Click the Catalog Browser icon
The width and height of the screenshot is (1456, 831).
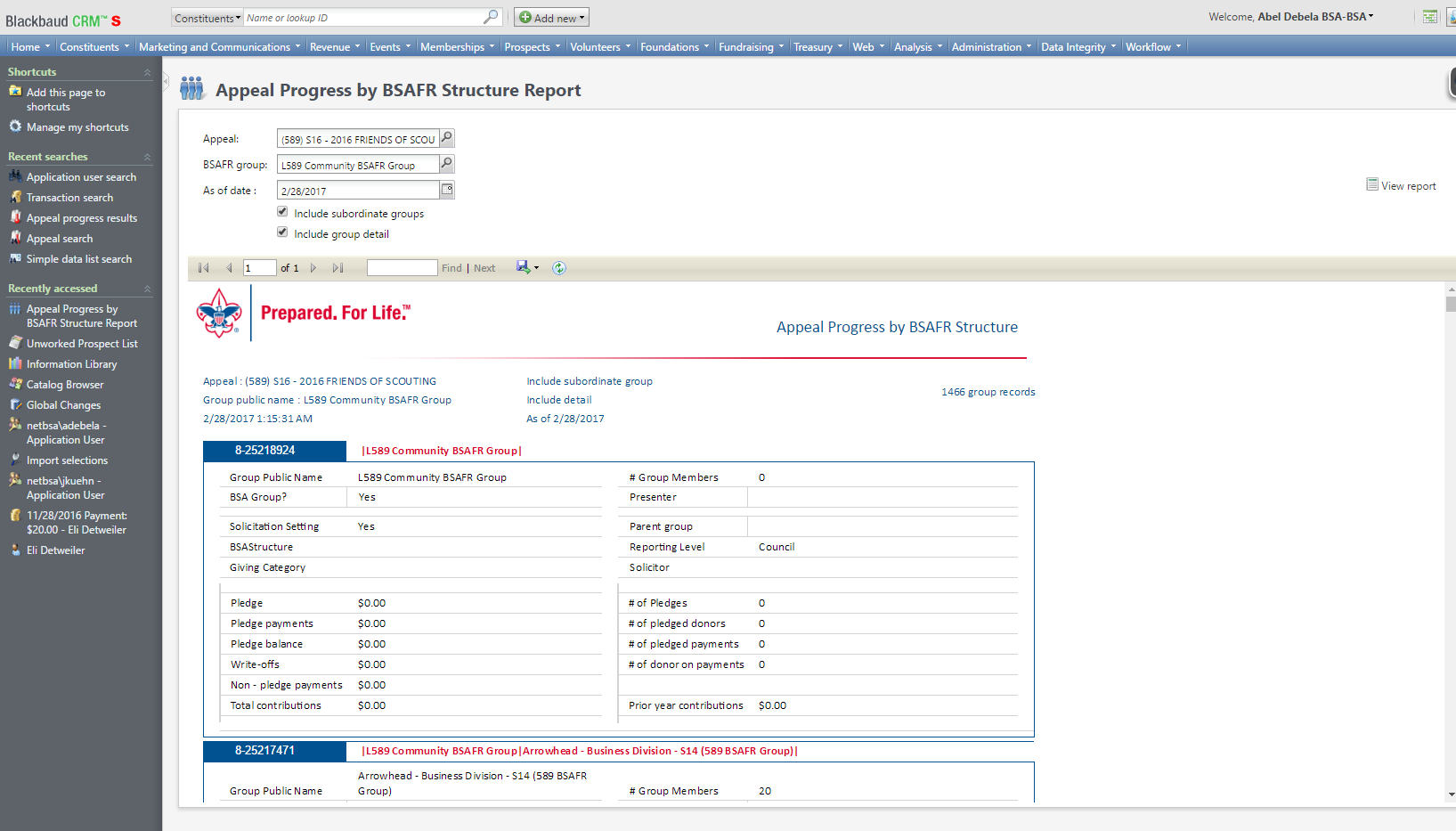click(15, 383)
